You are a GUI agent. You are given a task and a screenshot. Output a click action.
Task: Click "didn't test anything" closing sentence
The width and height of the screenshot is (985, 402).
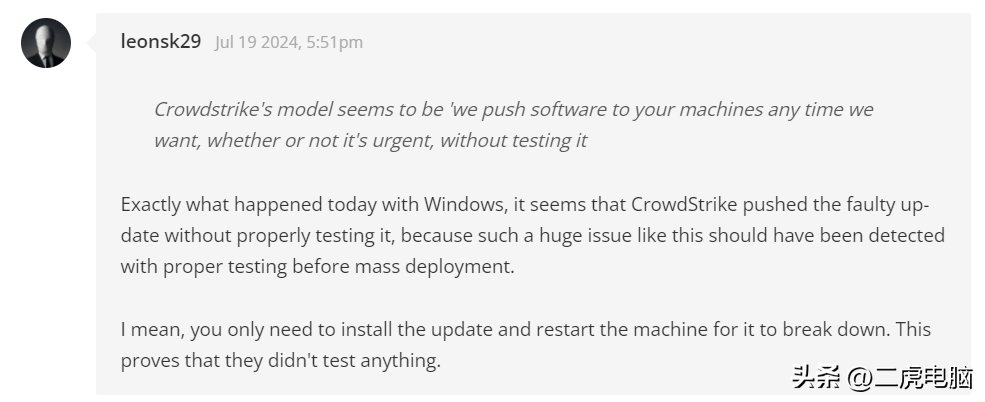(354, 361)
